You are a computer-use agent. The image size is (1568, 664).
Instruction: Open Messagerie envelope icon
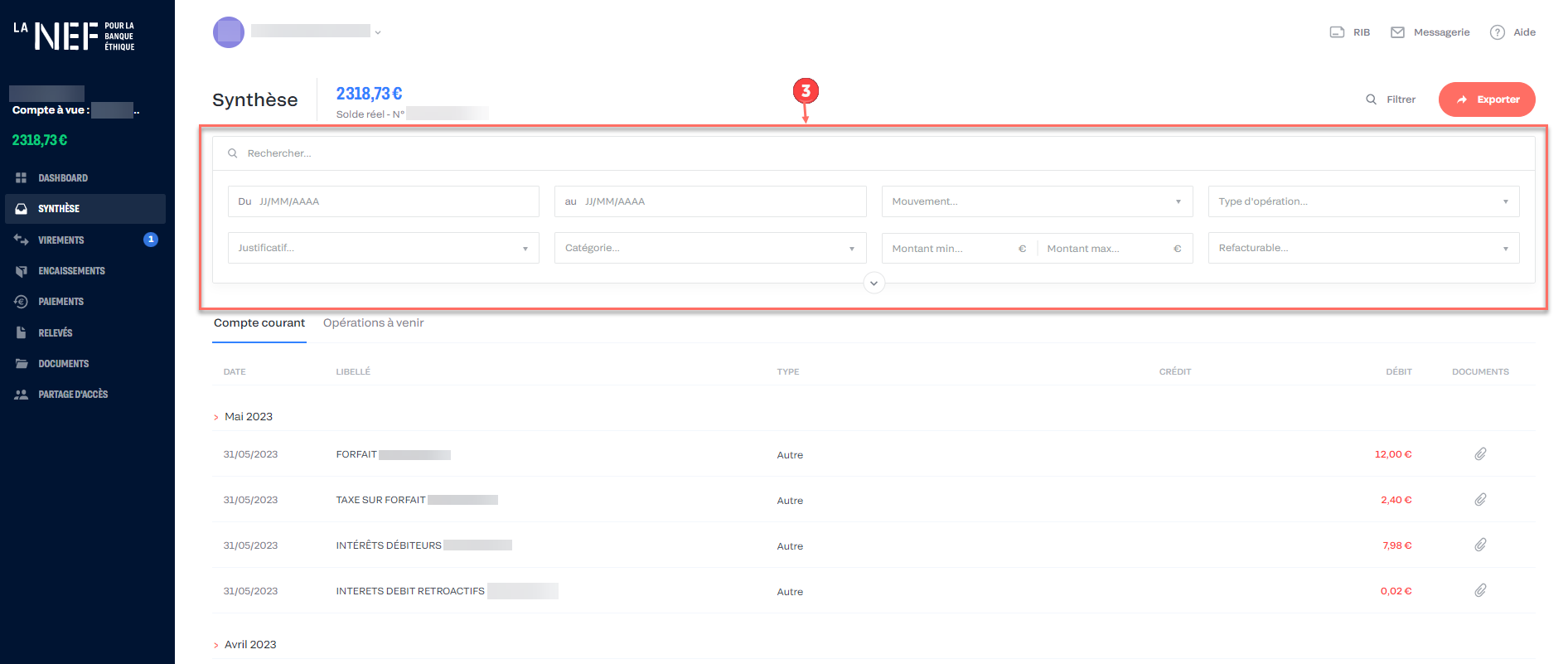pos(1397,32)
